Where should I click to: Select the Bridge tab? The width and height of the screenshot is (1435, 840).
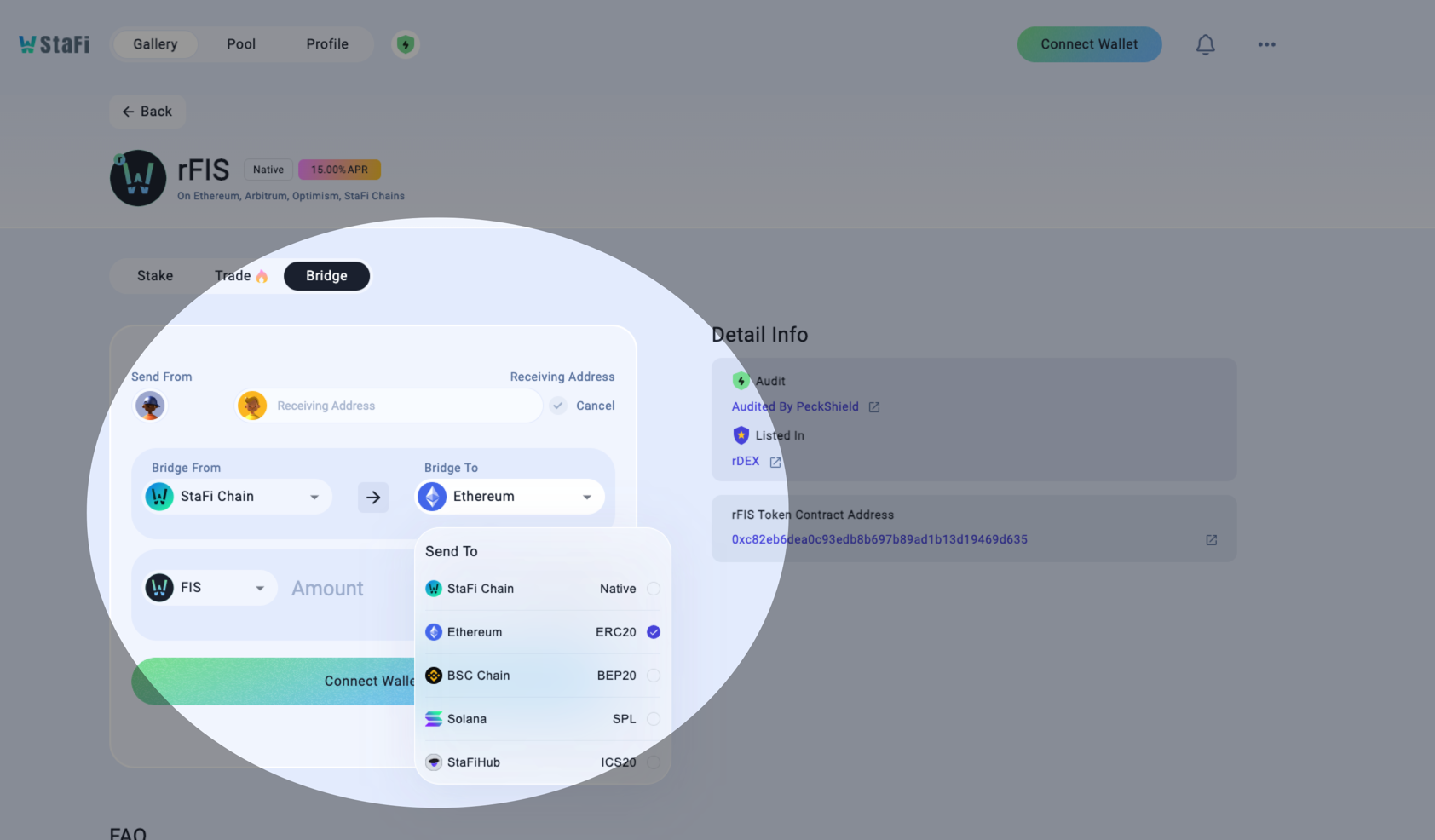327,276
